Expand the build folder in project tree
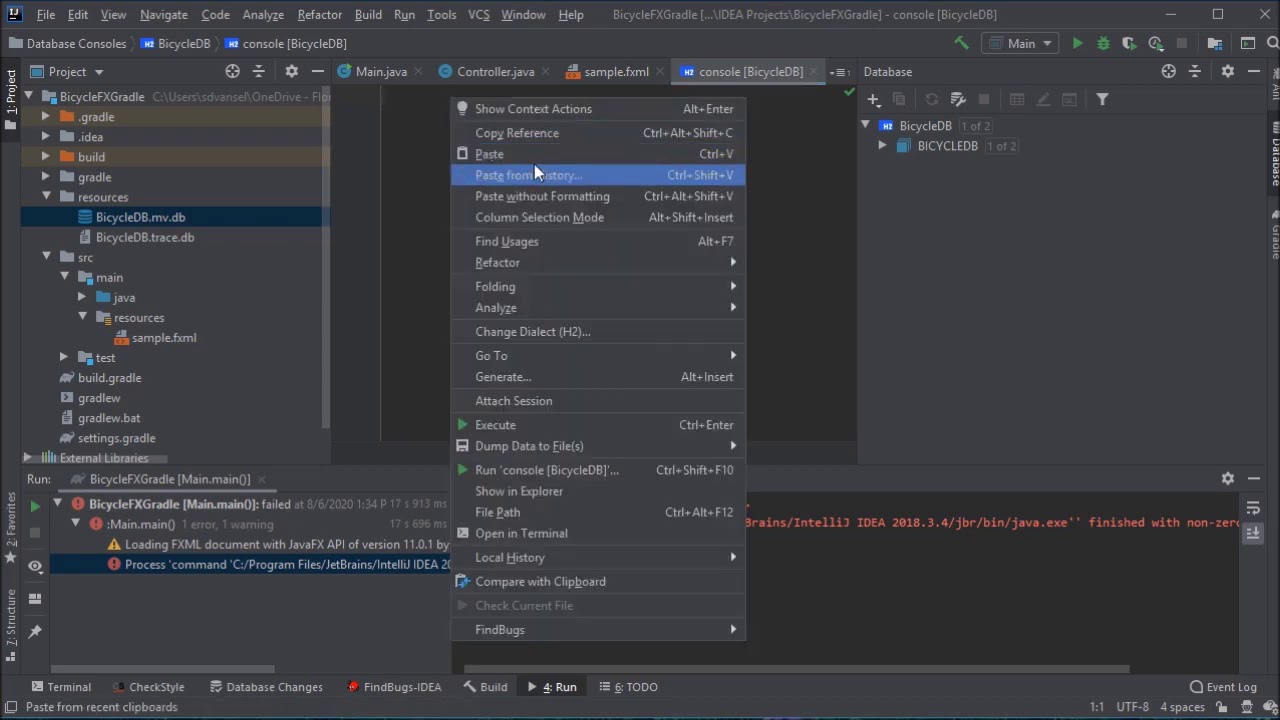This screenshot has height=720, width=1280. pos(47,157)
